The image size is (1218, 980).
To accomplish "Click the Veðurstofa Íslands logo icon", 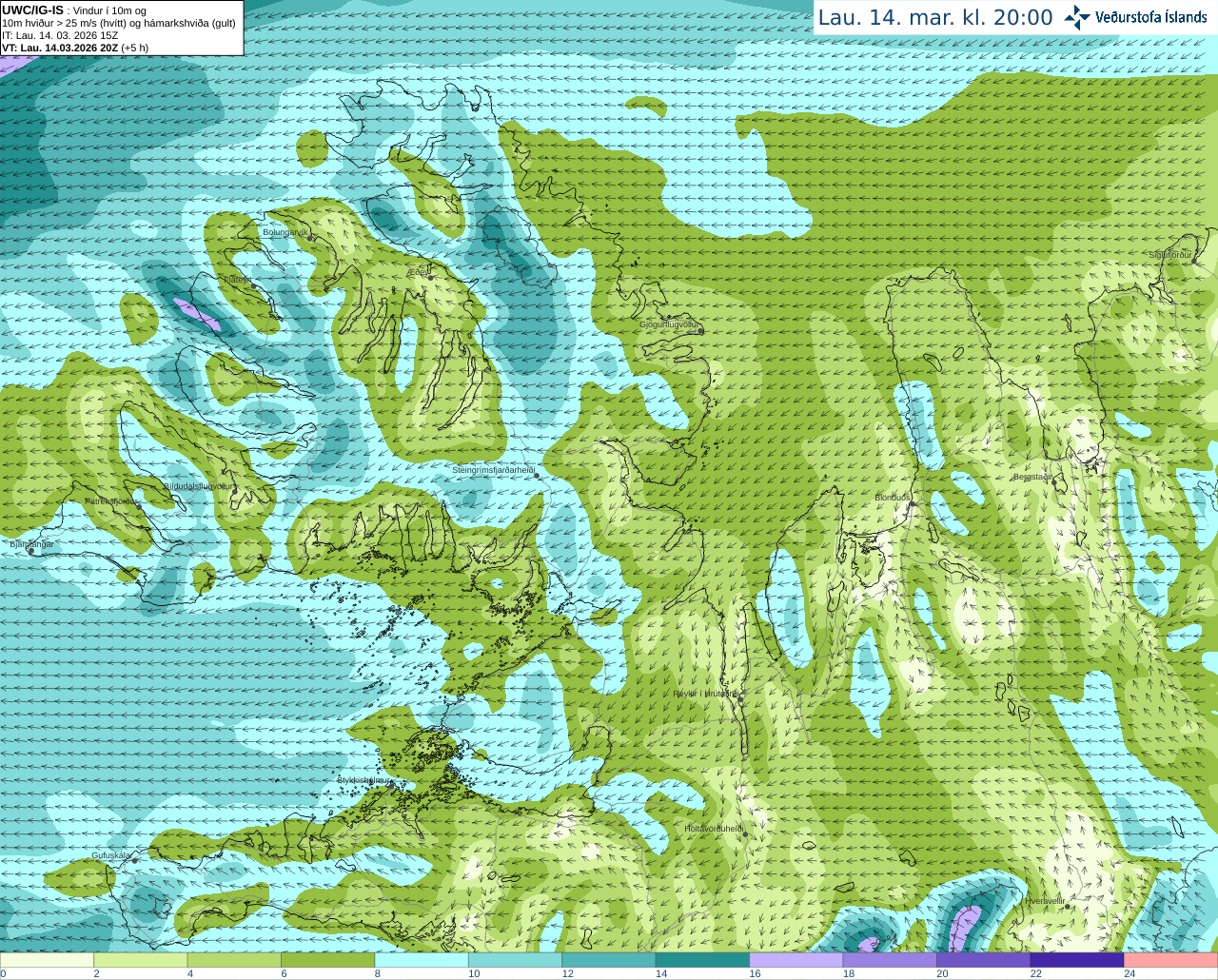I will pyautogui.click(x=1077, y=17).
